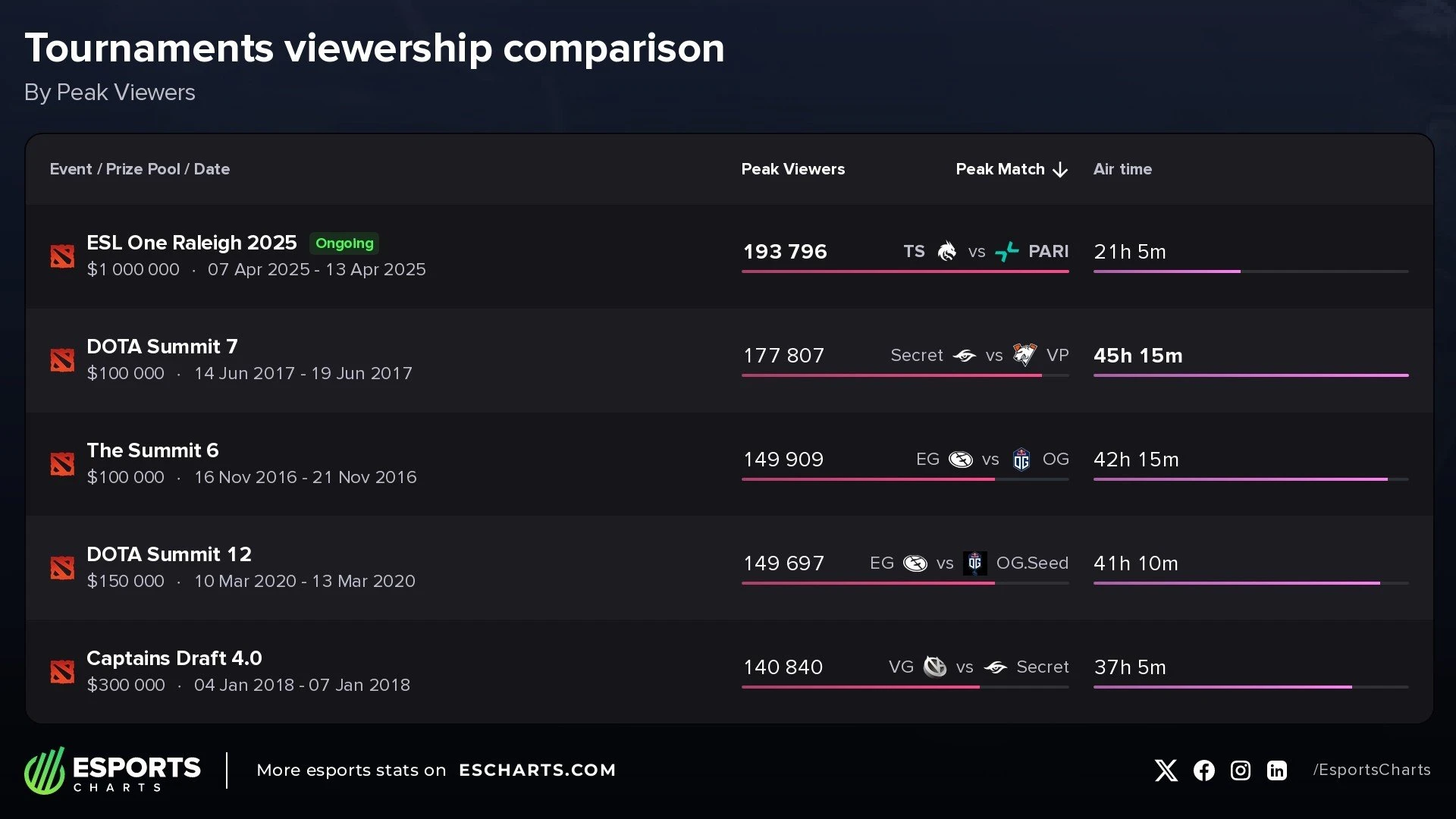
Task: Click Vici Gaming logo in Captains Draft row
Action: [935, 667]
